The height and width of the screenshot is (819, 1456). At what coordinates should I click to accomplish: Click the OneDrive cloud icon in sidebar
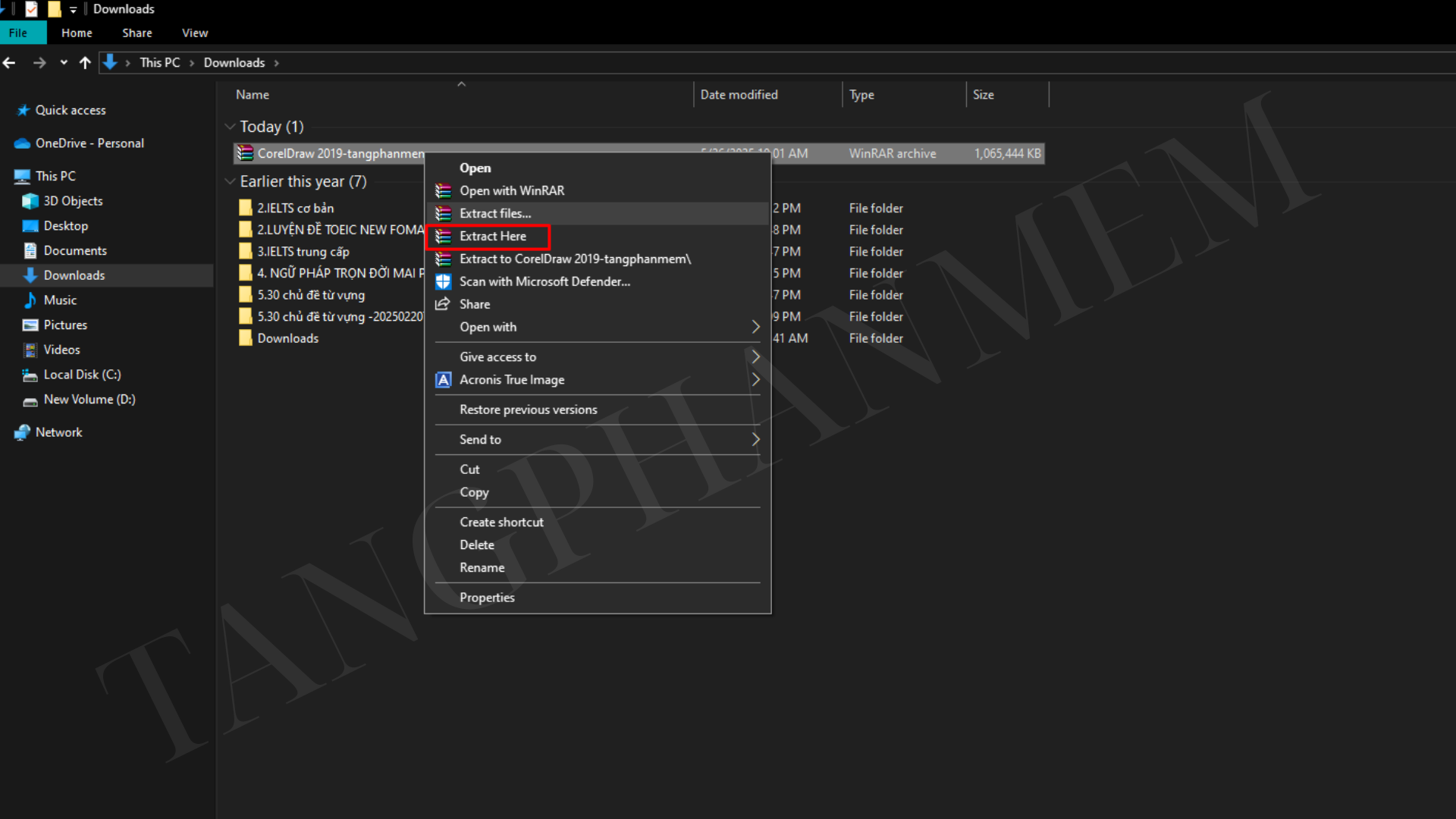pos(22,143)
